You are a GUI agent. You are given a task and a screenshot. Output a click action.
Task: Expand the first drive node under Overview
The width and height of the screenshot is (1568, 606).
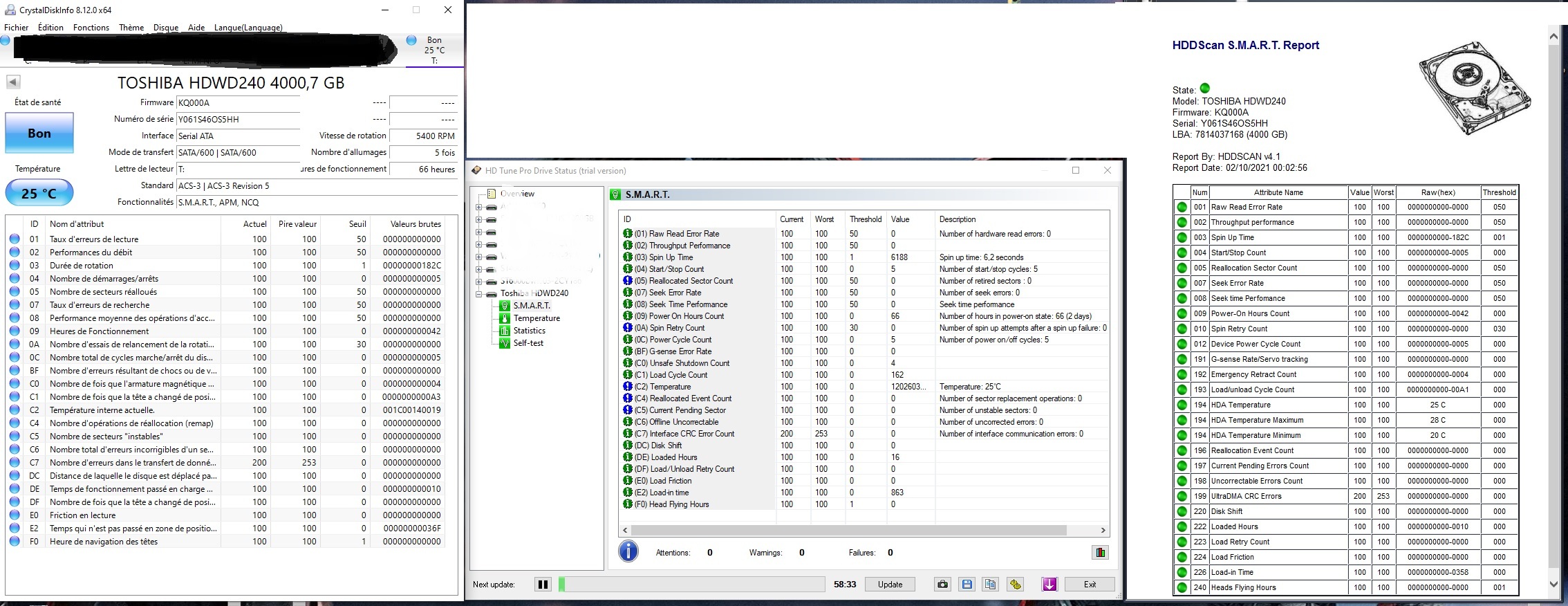478,207
